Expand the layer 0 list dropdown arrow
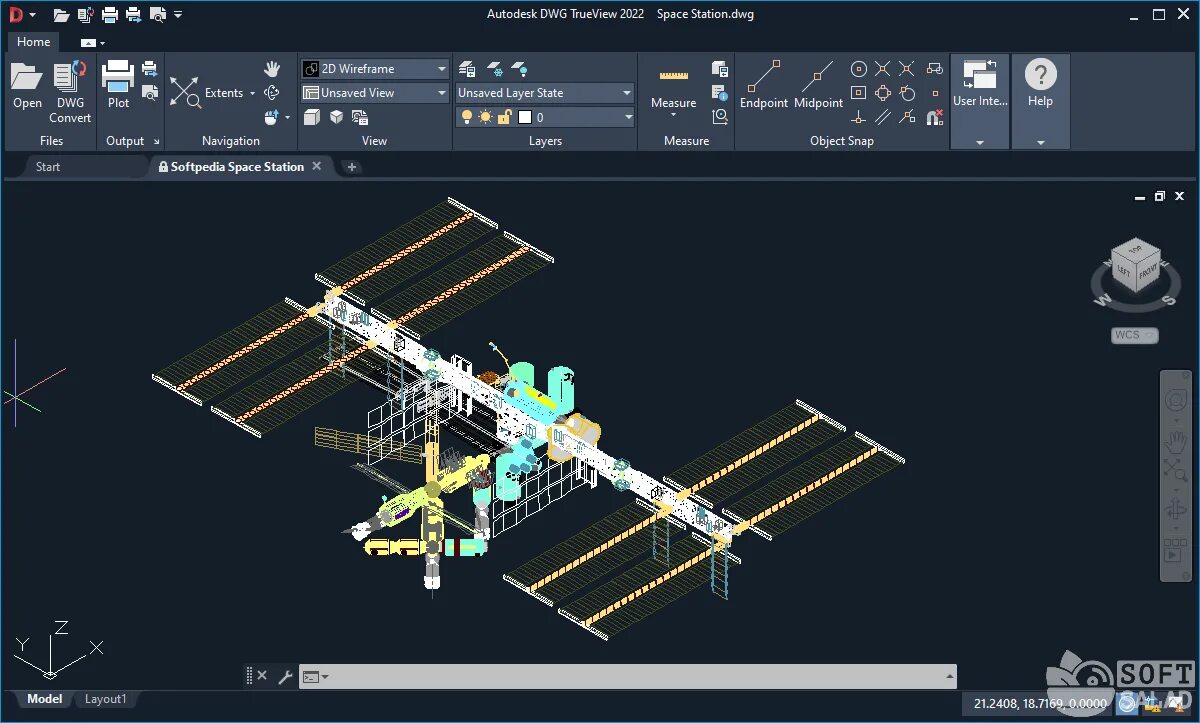Image resolution: width=1200 pixels, height=723 pixels. pyautogui.click(x=628, y=117)
